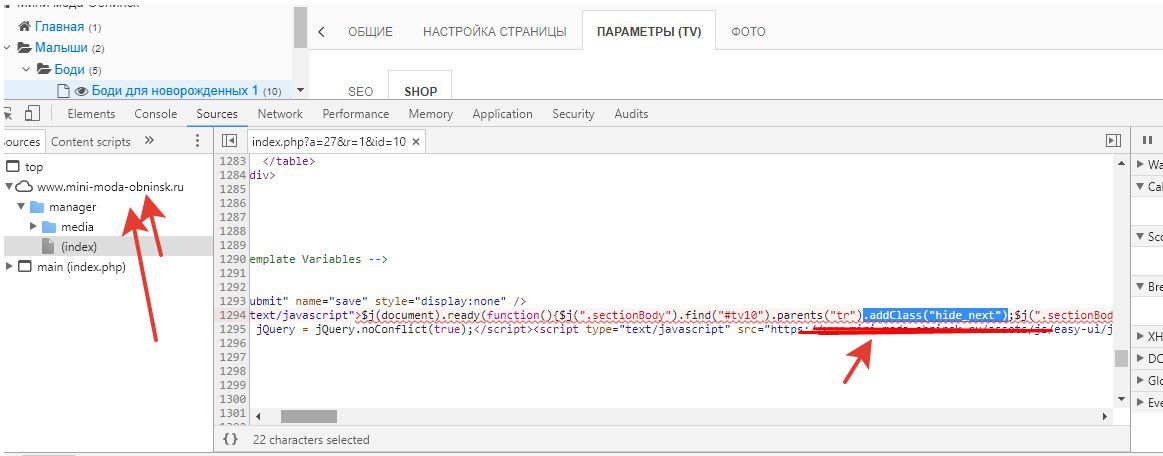Open the Network panel tab

coord(280,113)
